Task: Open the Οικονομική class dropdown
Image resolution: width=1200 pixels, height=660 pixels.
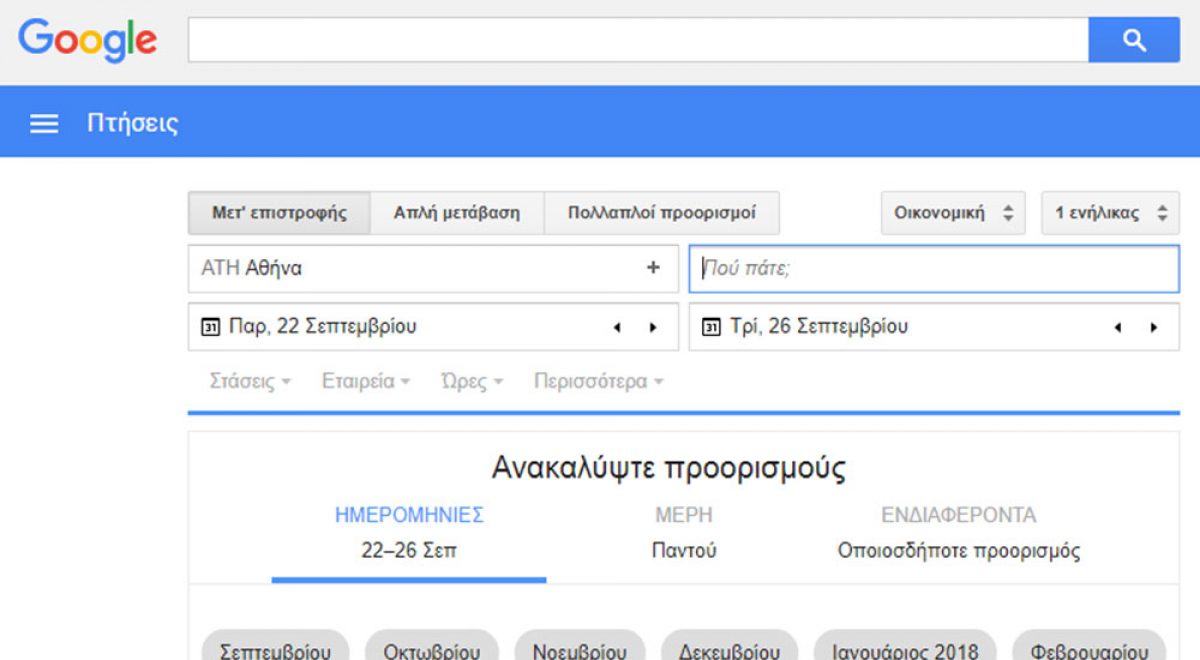Action: click(953, 213)
